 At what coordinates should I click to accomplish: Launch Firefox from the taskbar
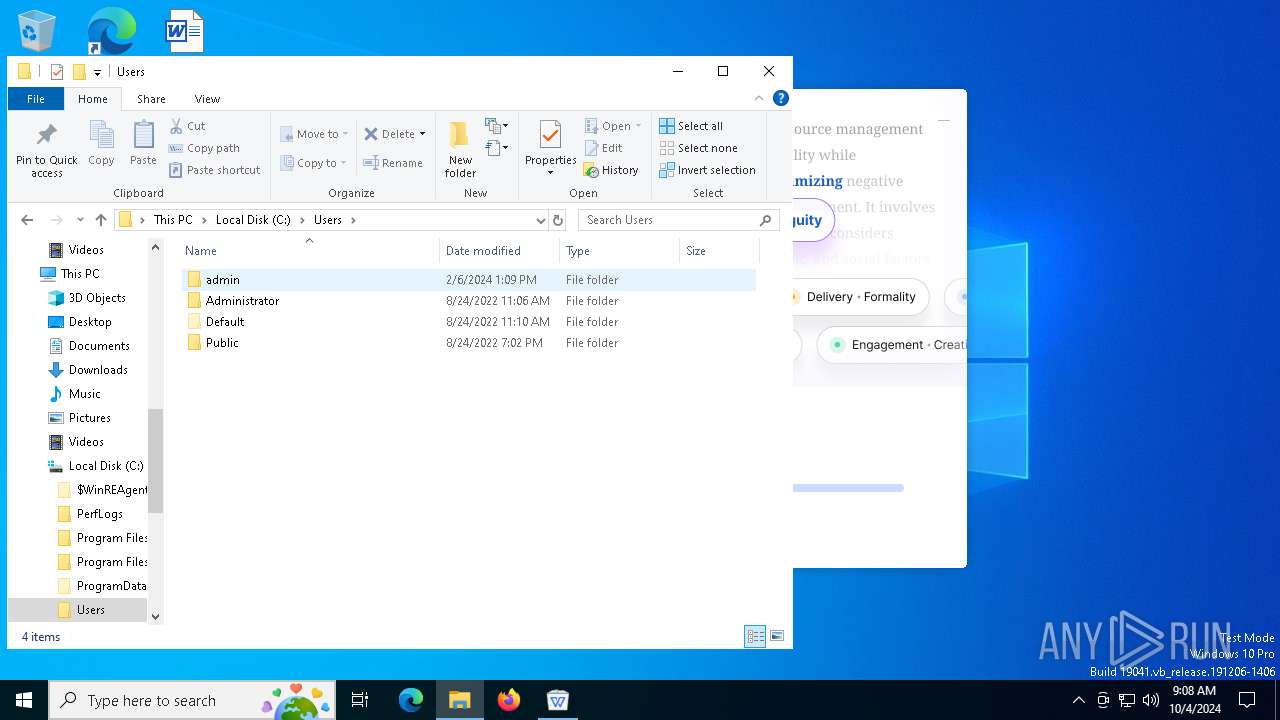[509, 700]
